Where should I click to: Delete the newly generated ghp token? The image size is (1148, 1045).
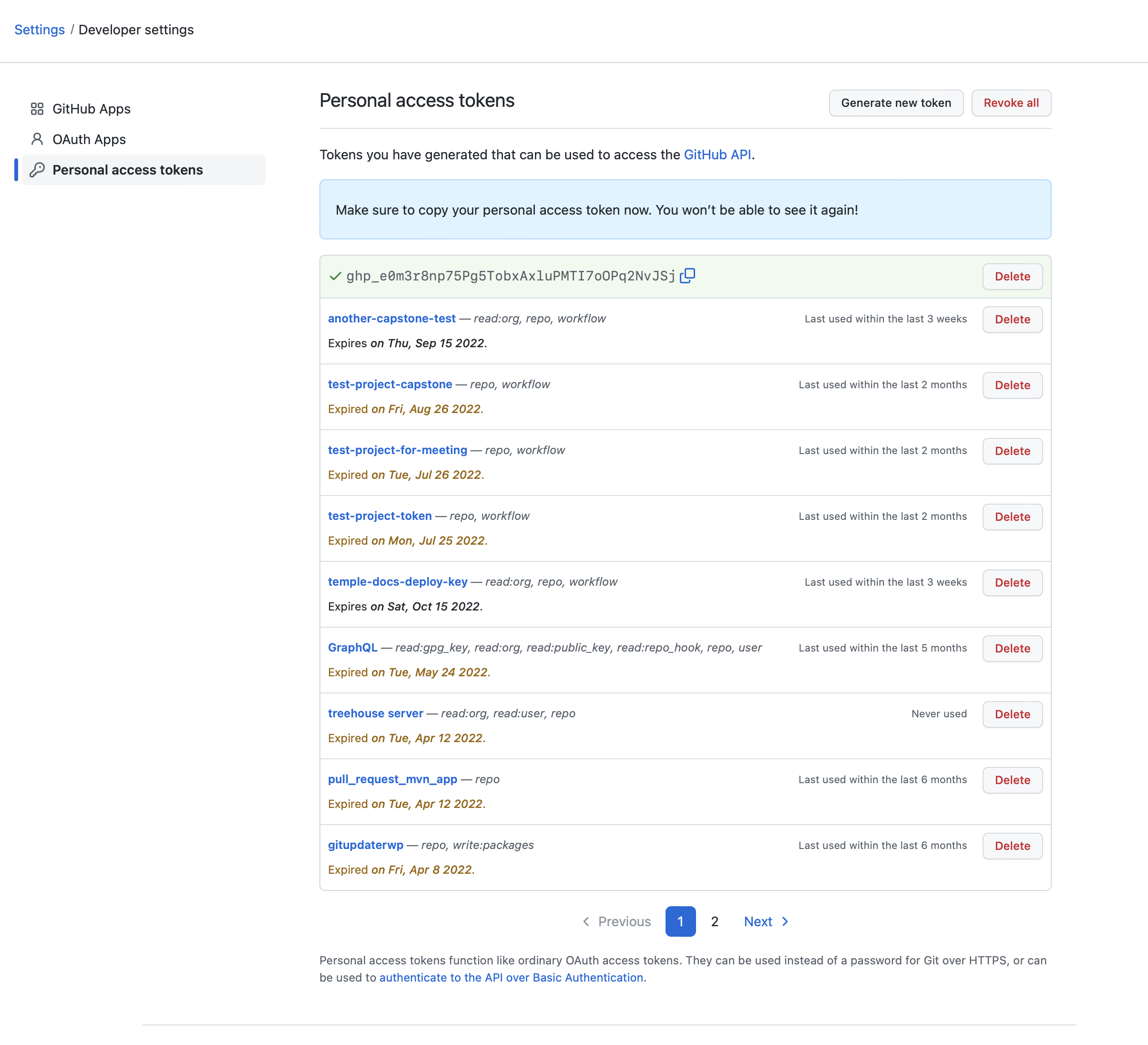[x=1012, y=276]
